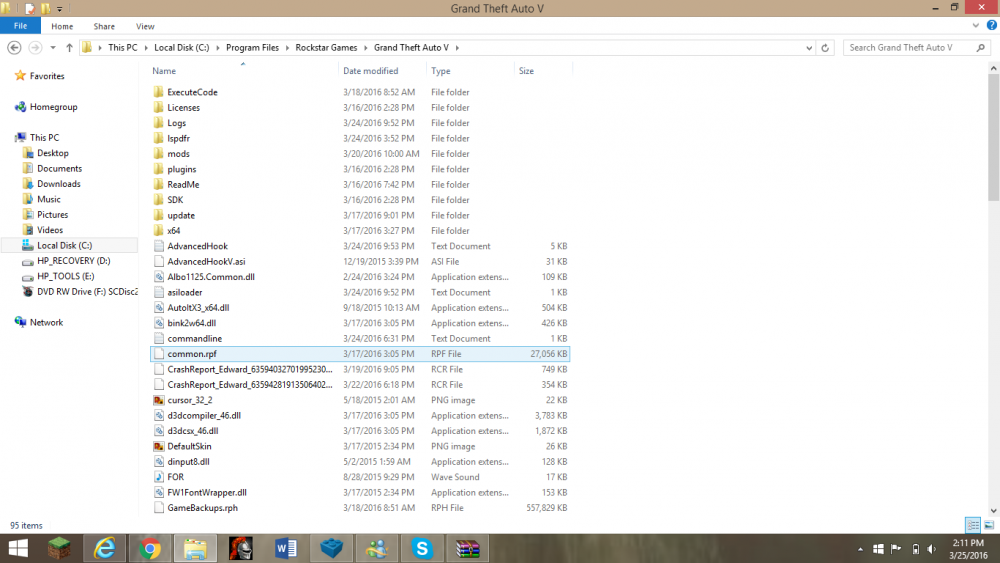Go back to previous folder
Image resolution: width=1000 pixels, height=563 pixels.
click(14, 48)
